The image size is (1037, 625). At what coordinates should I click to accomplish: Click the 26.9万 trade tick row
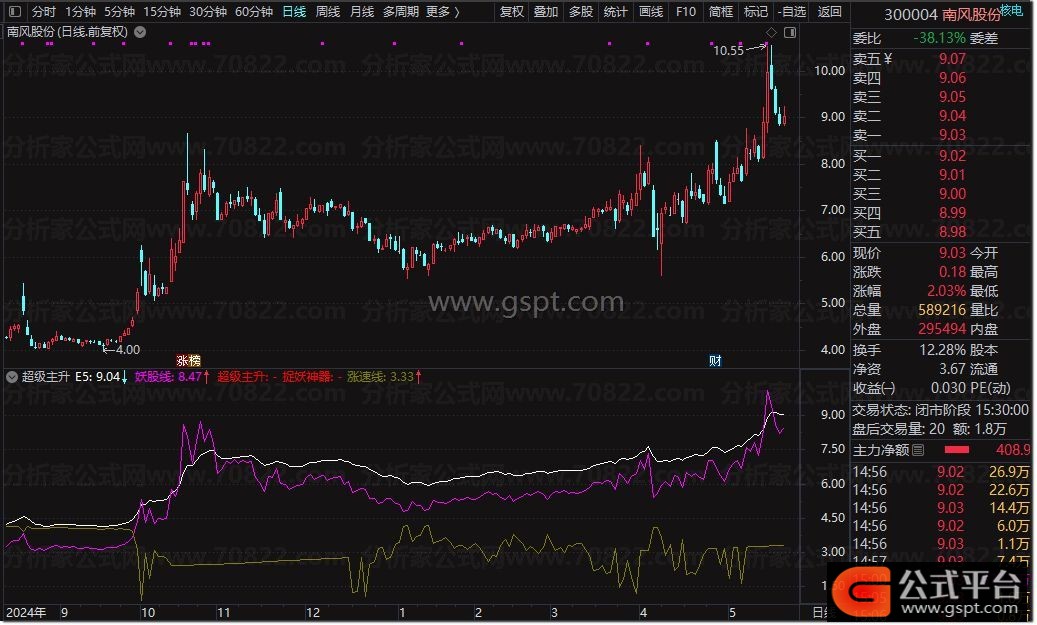click(x=941, y=472)
